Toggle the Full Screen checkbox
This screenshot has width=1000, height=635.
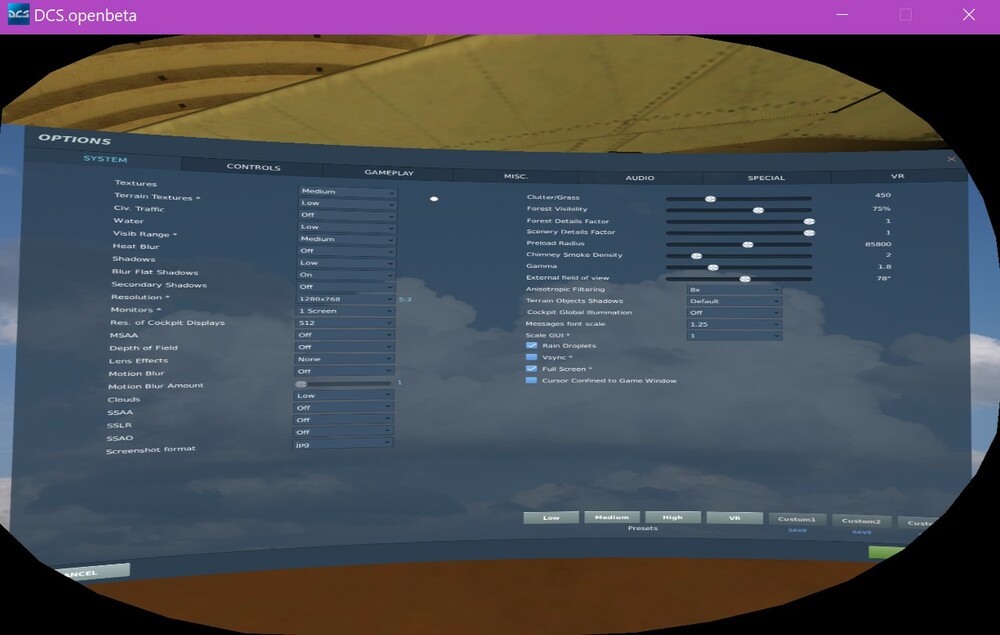pos(531,369)
